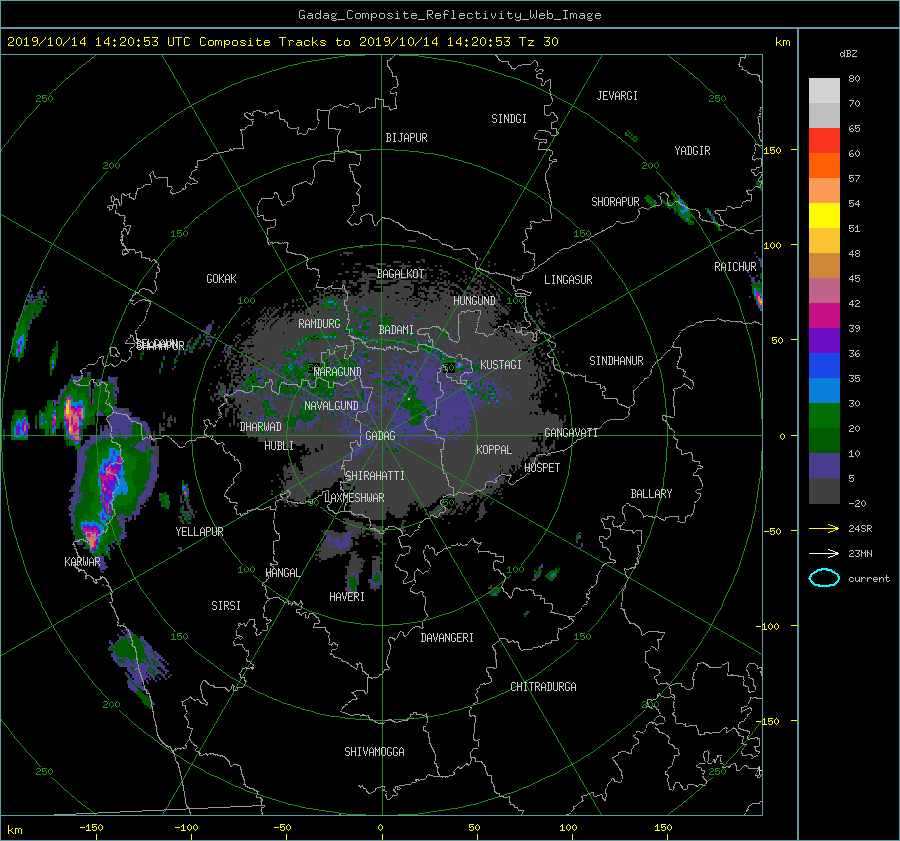Click the 30 dBZ green color swatch
Image resolution: width=900 pixels, height=841 pixels.
point(824,415)
